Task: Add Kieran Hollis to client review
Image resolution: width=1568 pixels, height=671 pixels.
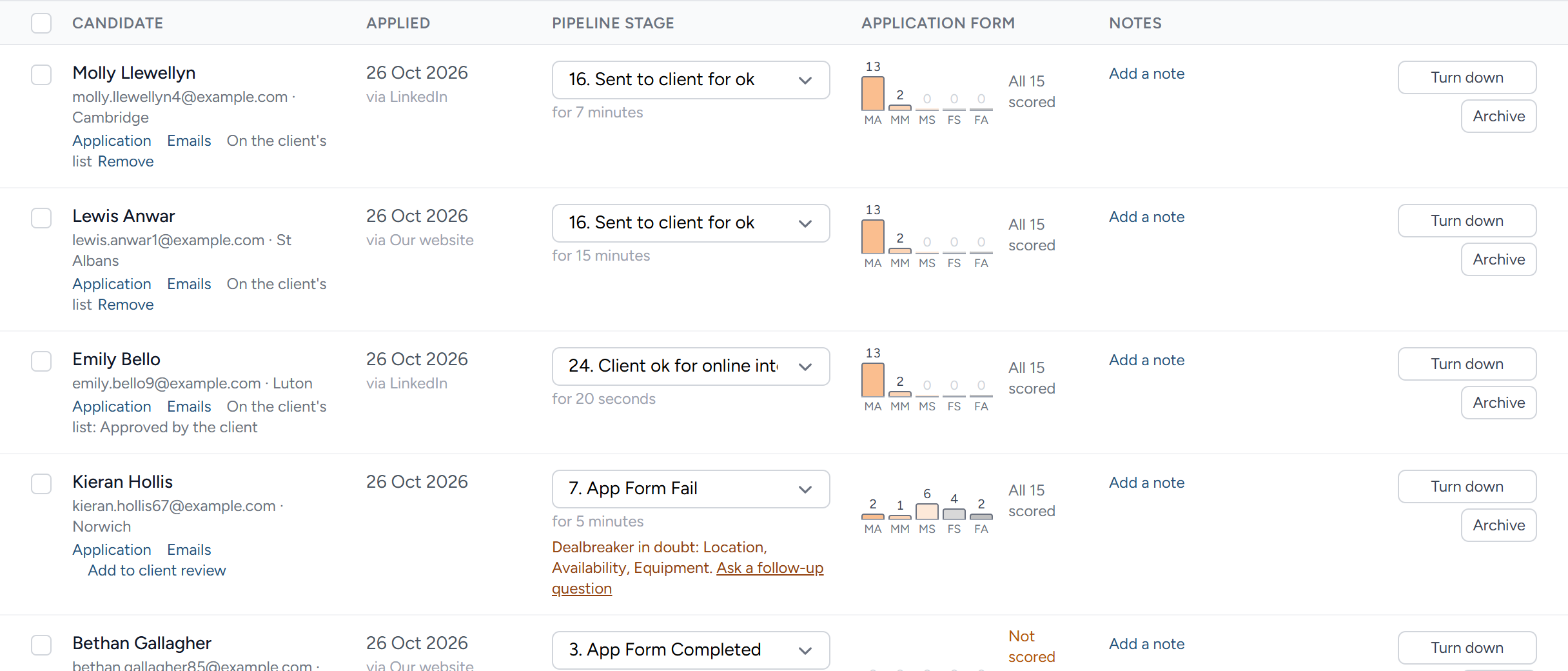Action: point(157,570)
